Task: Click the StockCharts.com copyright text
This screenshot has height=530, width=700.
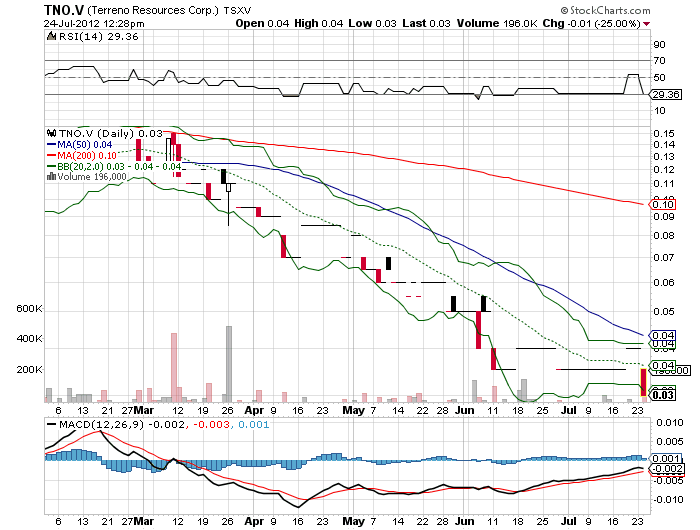Action: point(605,10)
